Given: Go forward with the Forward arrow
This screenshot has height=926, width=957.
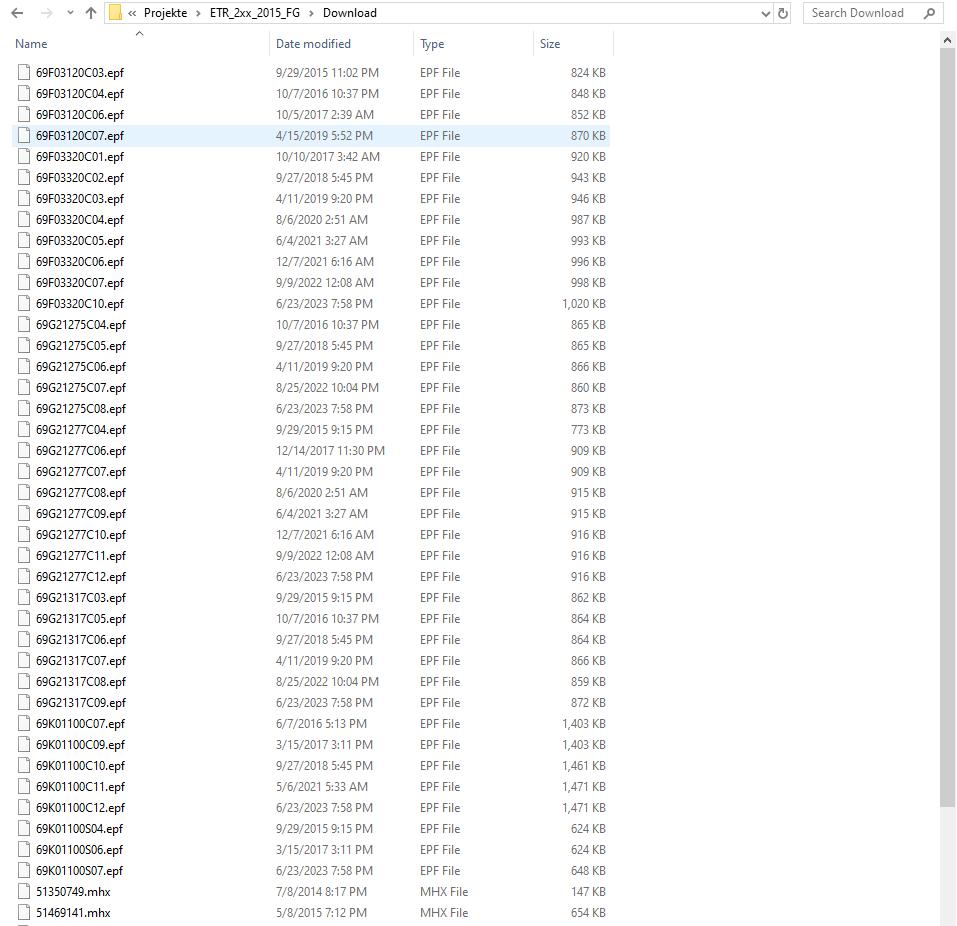Looking at the screenshot, I should [47, 13].
